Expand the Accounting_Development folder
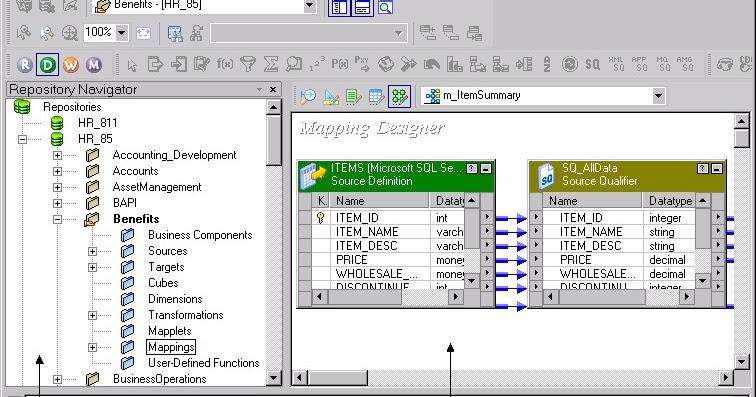This screenshot has height=397, width=756. 57,155
